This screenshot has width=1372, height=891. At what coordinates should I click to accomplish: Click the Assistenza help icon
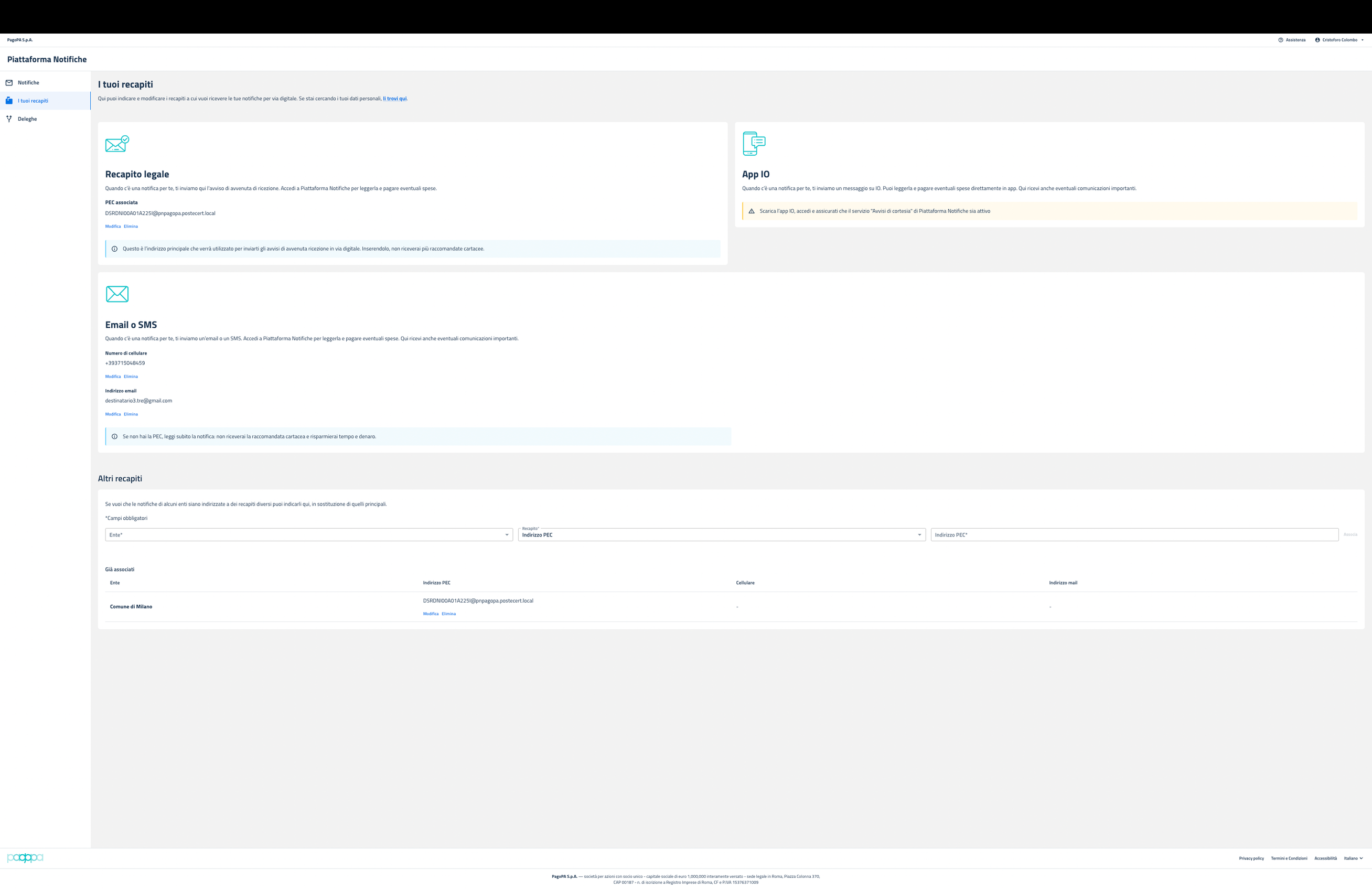(1280, 40)
